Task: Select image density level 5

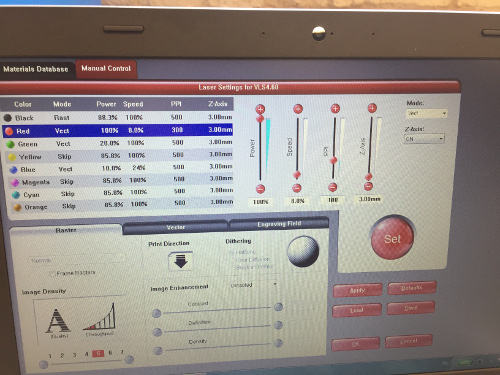Action: (98, 354)
